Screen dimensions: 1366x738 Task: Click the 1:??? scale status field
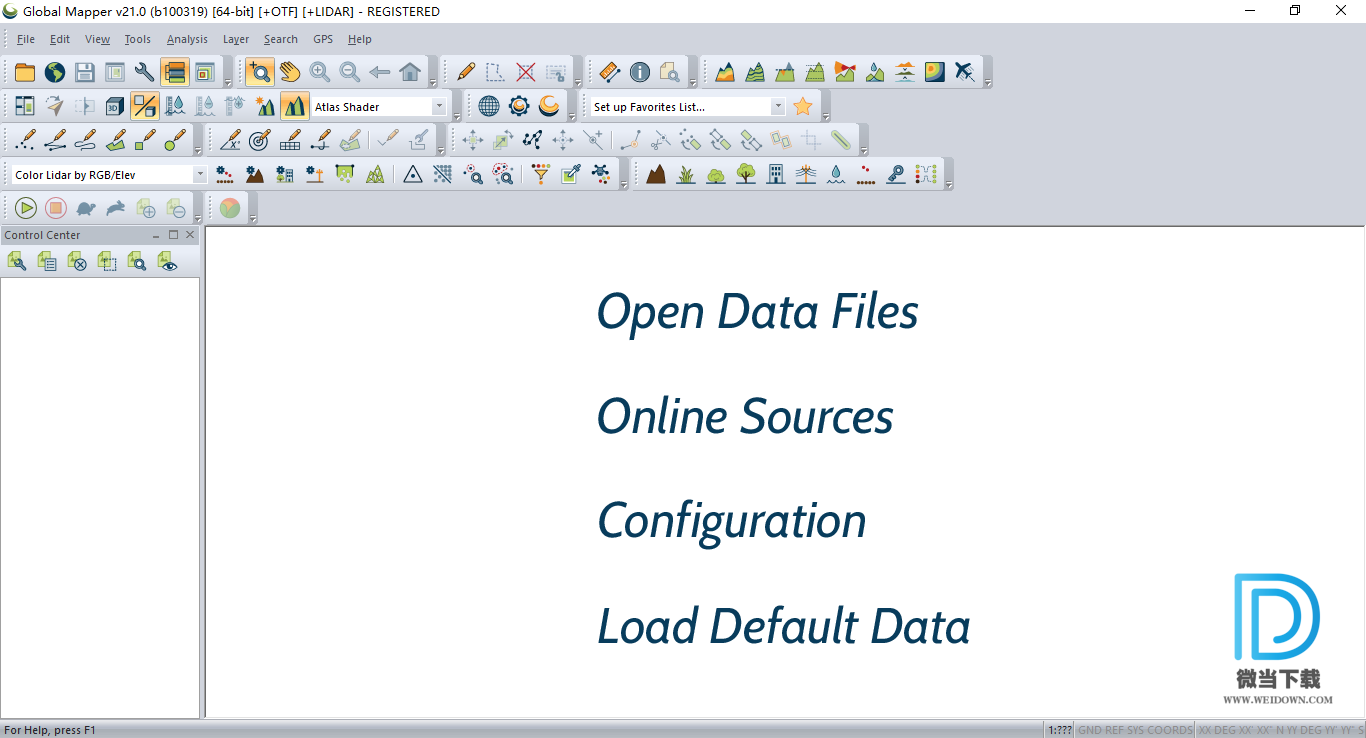(1060, 730)
